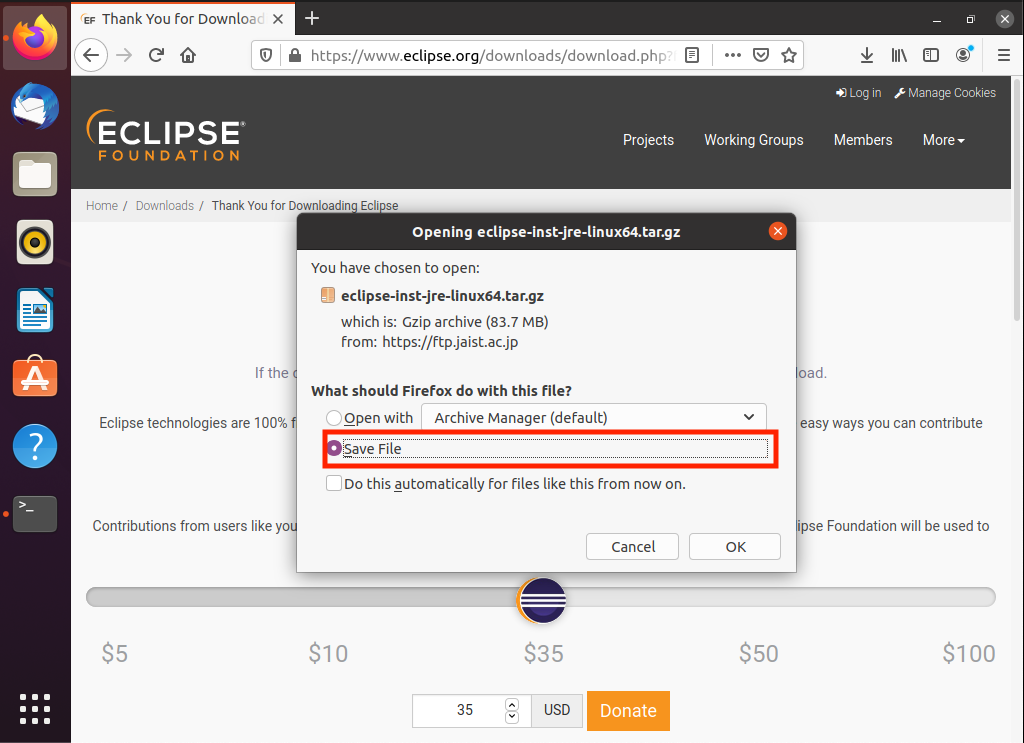
Task: Expand the More menu in Eclipse header
Action: 943,140
